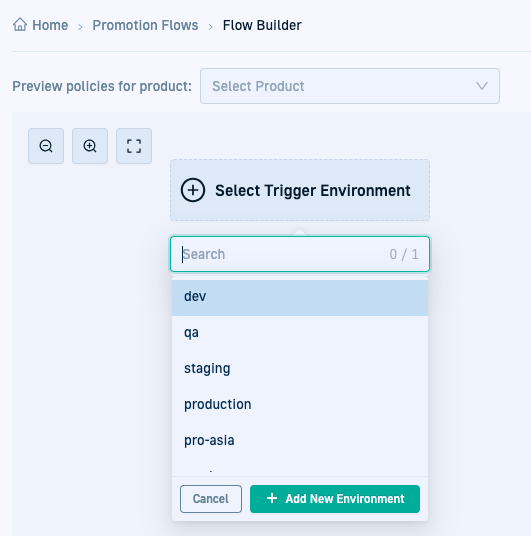
Task: Click the Flow Builder breadcrumb text
Action: pos(262,25)
